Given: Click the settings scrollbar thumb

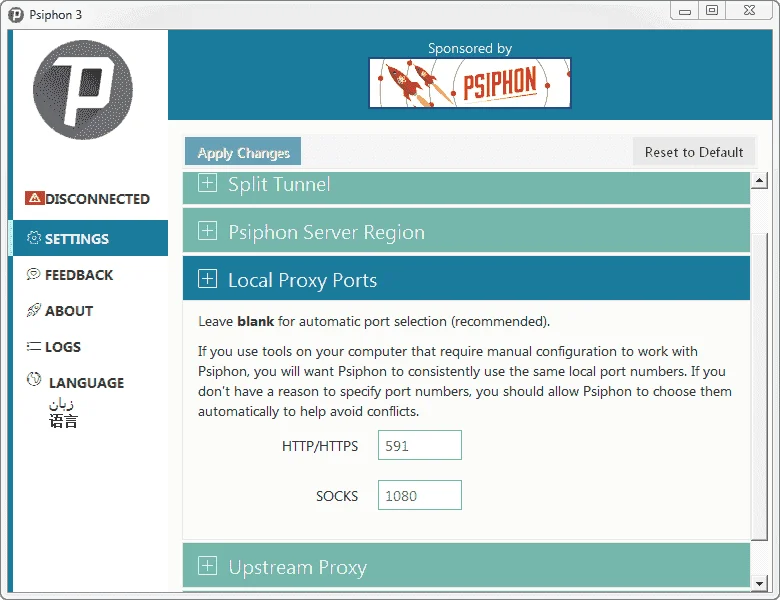Looking at the screenshot, I should point(759,386).
